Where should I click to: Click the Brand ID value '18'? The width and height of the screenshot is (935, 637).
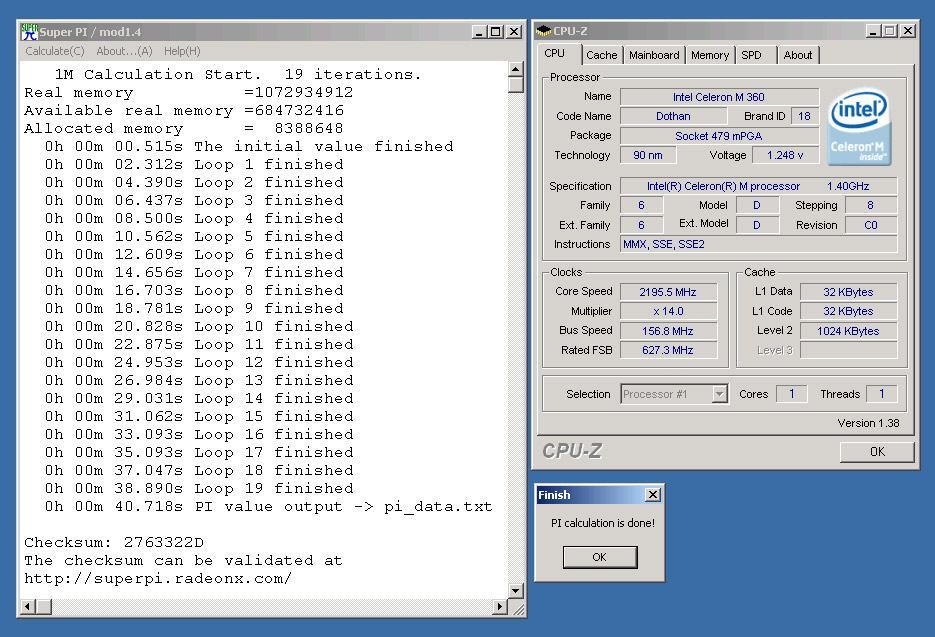(804, 116)
